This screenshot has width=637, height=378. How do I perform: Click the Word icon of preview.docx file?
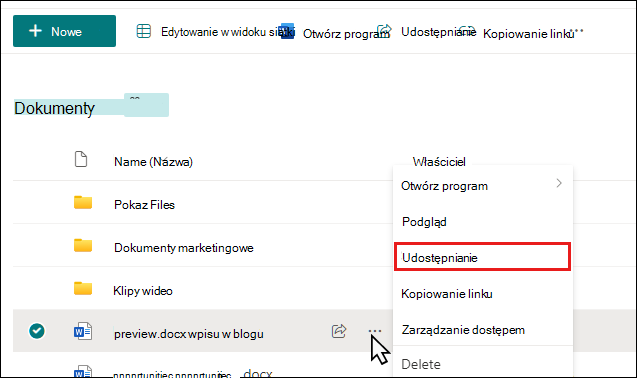83,331
